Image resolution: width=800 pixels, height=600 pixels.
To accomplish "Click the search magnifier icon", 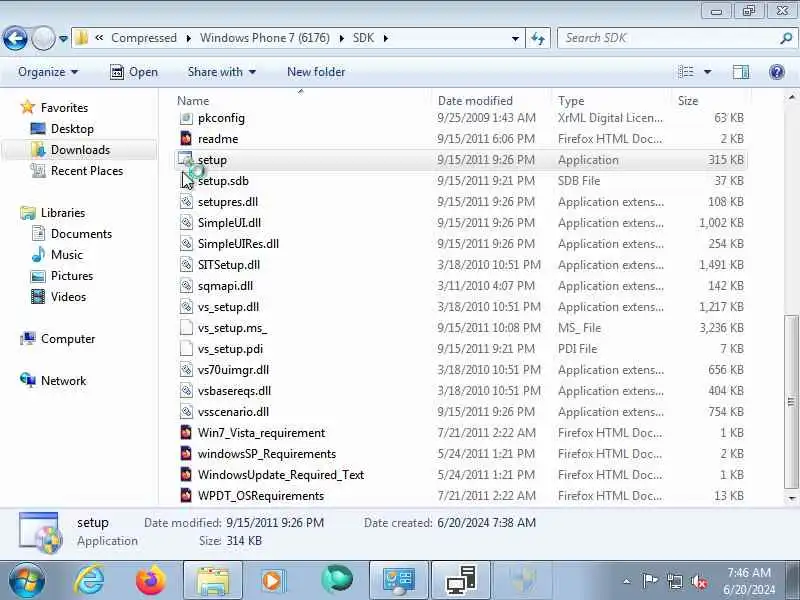I will coord(786,38).
